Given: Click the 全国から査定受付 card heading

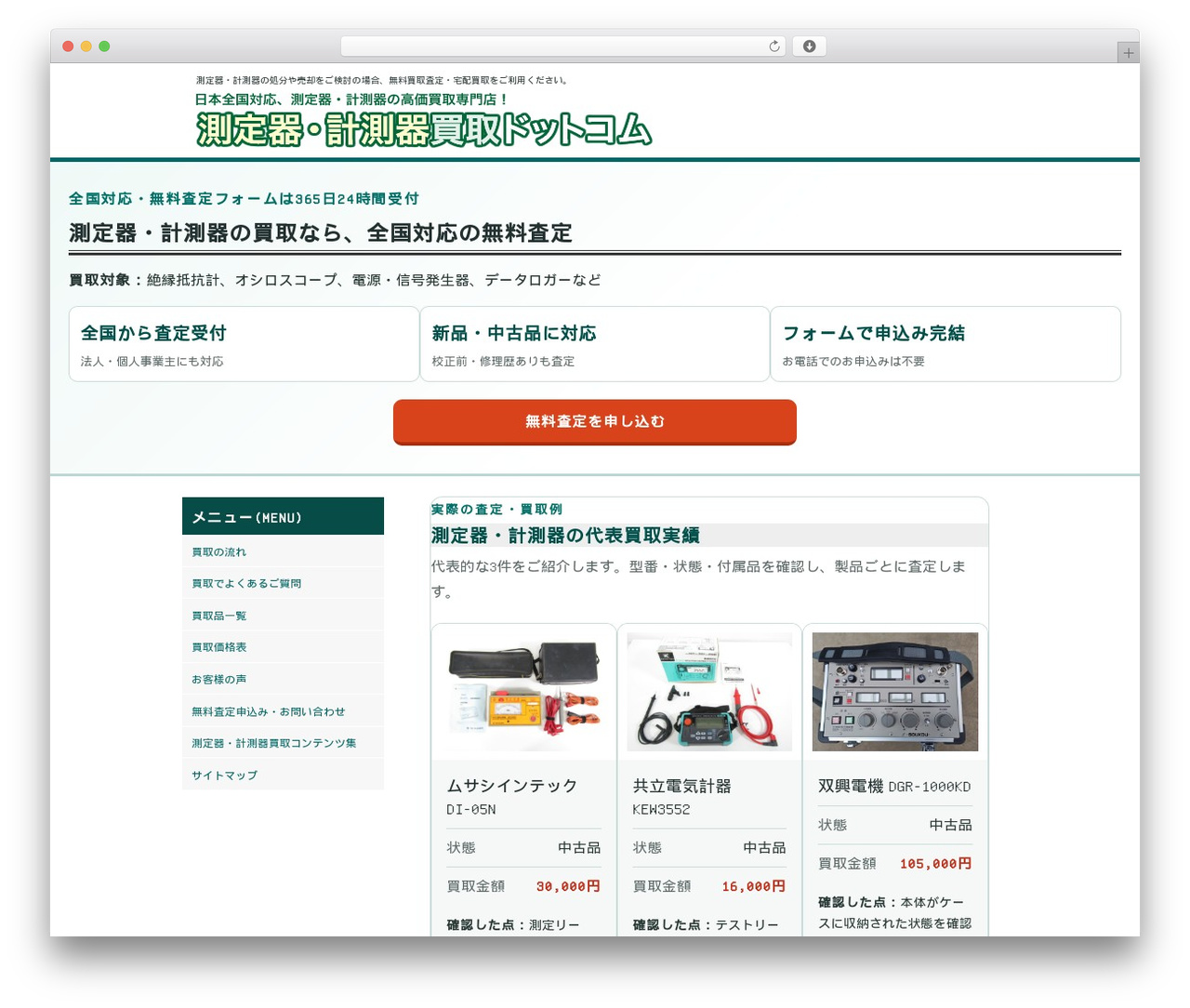Looking at the screenshot, I should (153, 333).
